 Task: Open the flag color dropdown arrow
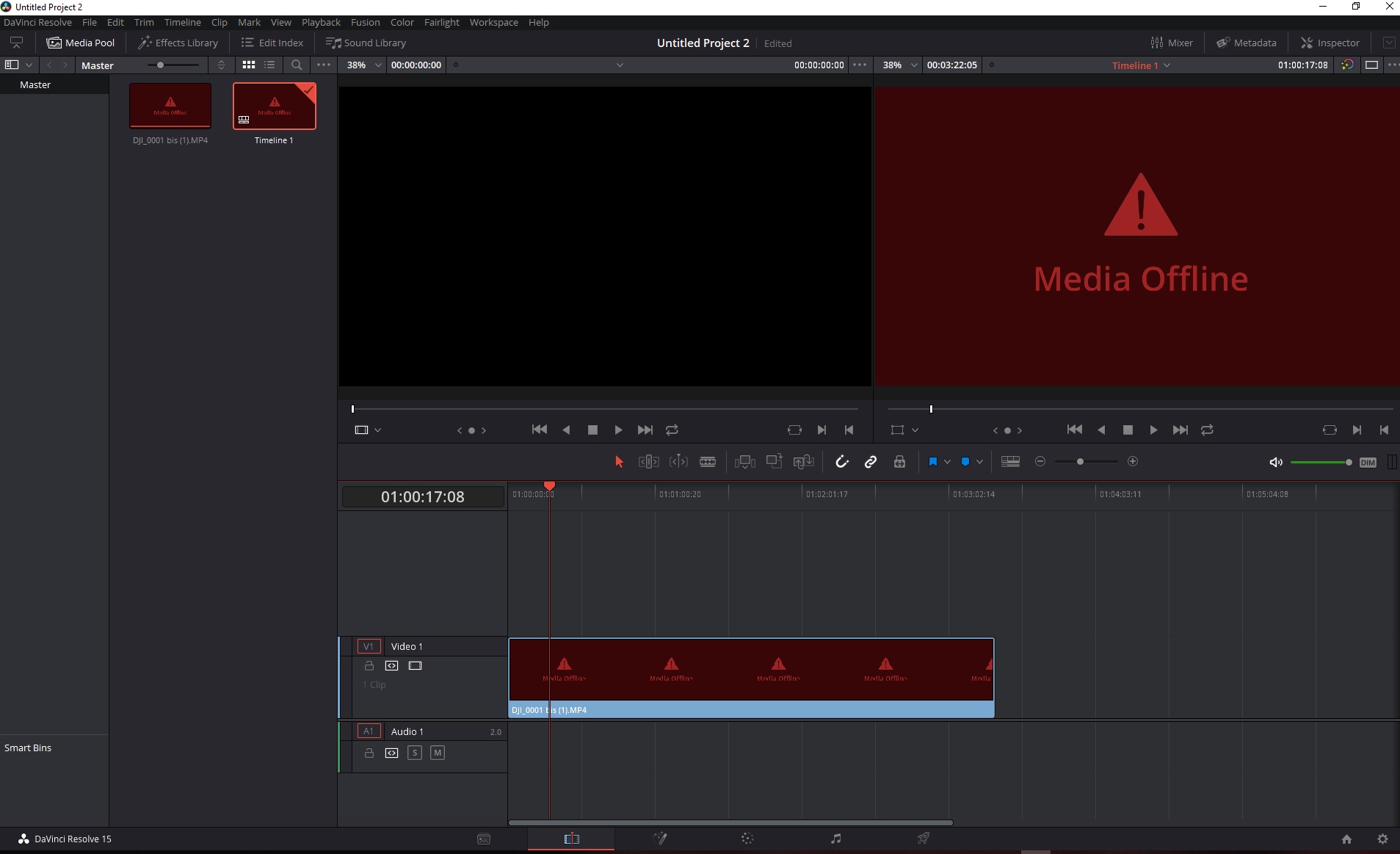pos(947,462)
